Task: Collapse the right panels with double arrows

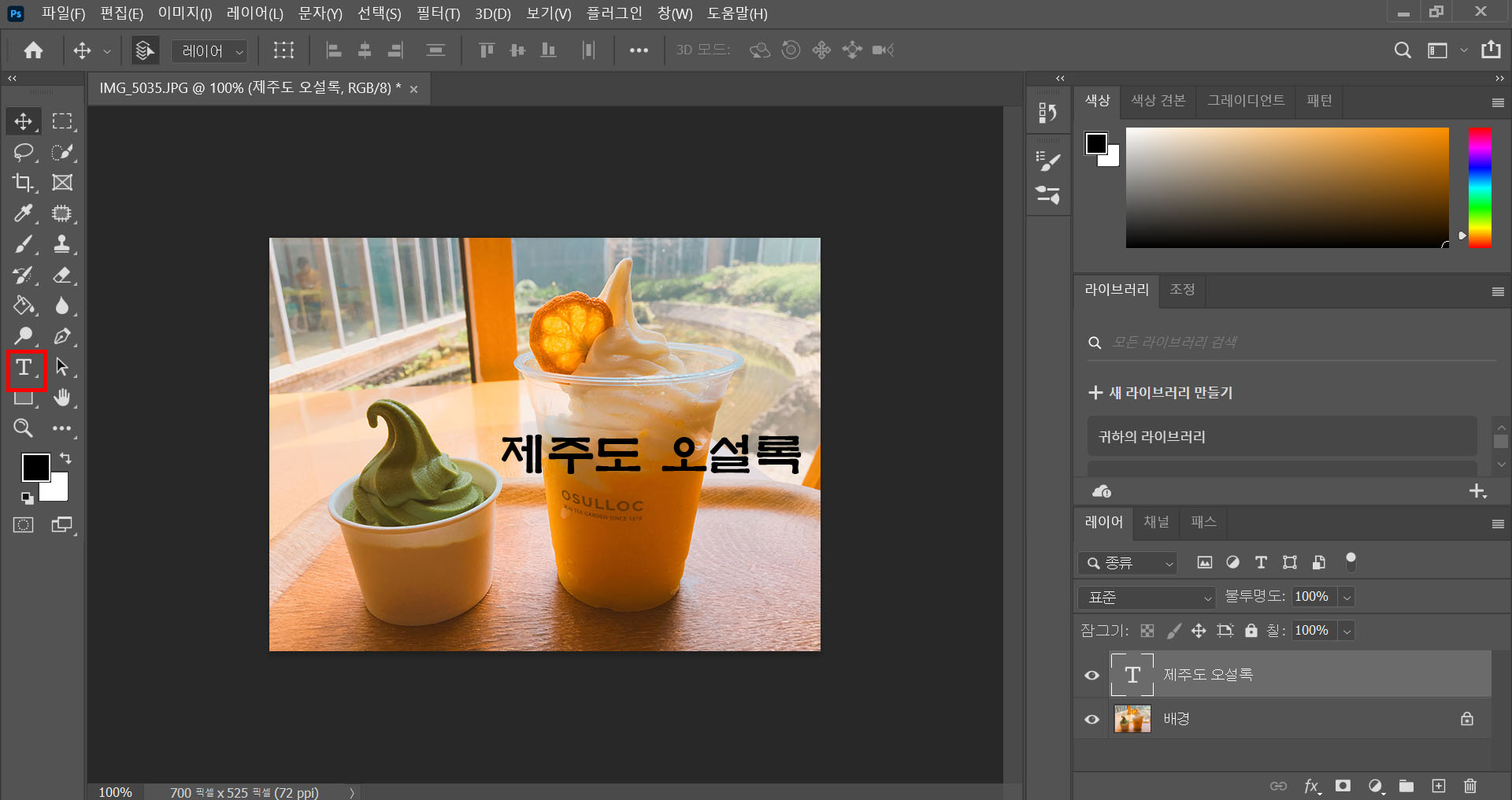Action: click(x=1499, y=78)
